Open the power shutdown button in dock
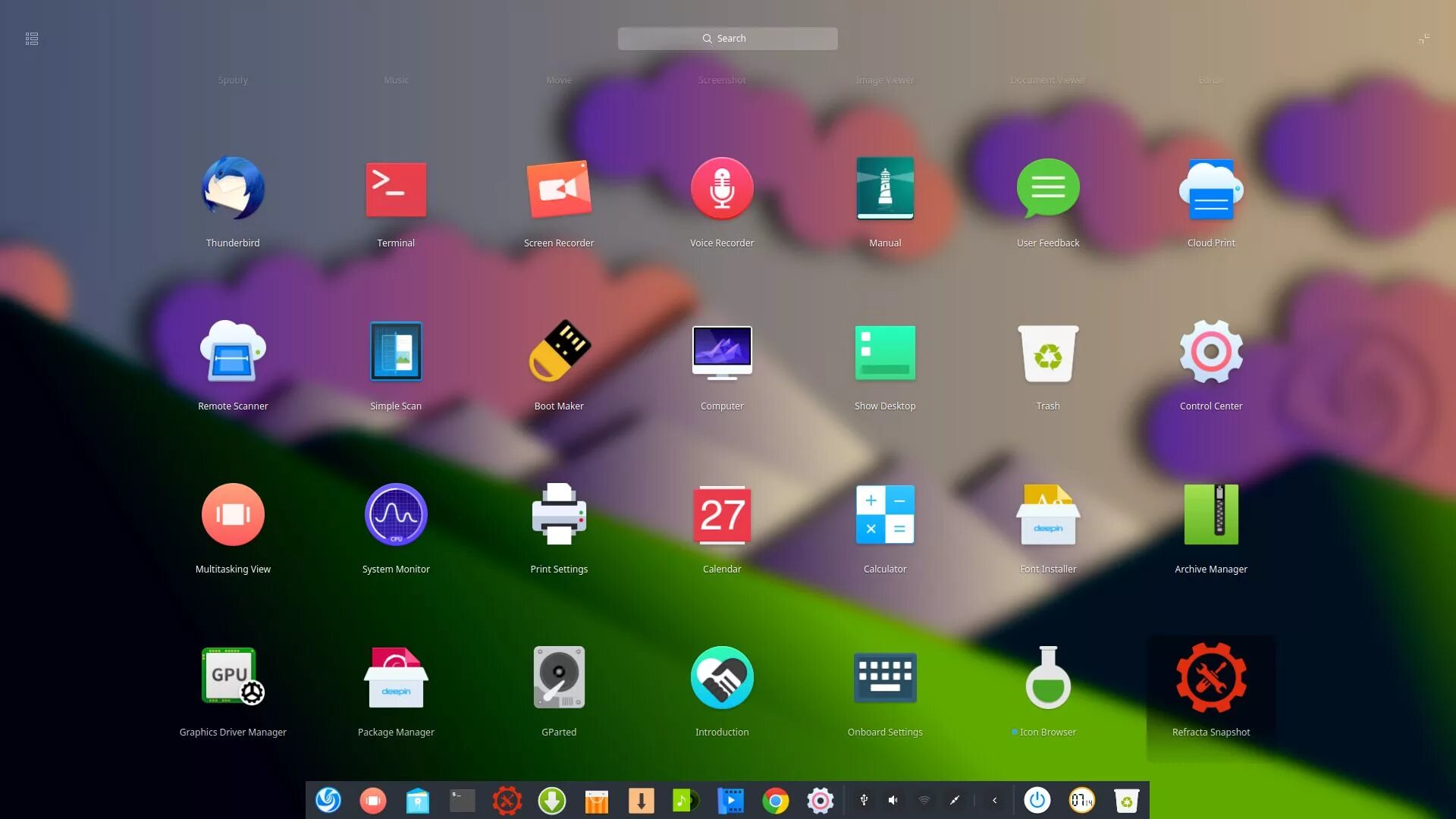This screenshot has height=819, width=1456. (1037, 800)
